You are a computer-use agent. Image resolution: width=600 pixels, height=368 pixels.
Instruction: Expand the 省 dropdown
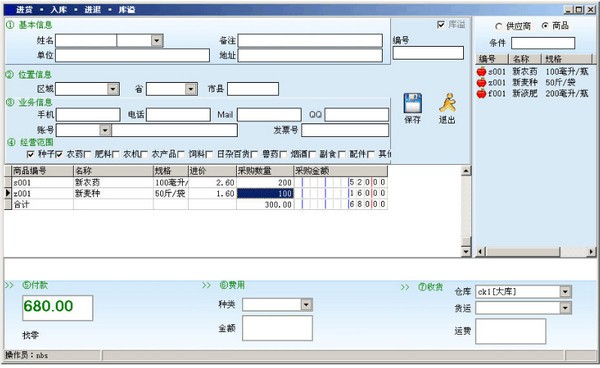[x=191, y=89]
